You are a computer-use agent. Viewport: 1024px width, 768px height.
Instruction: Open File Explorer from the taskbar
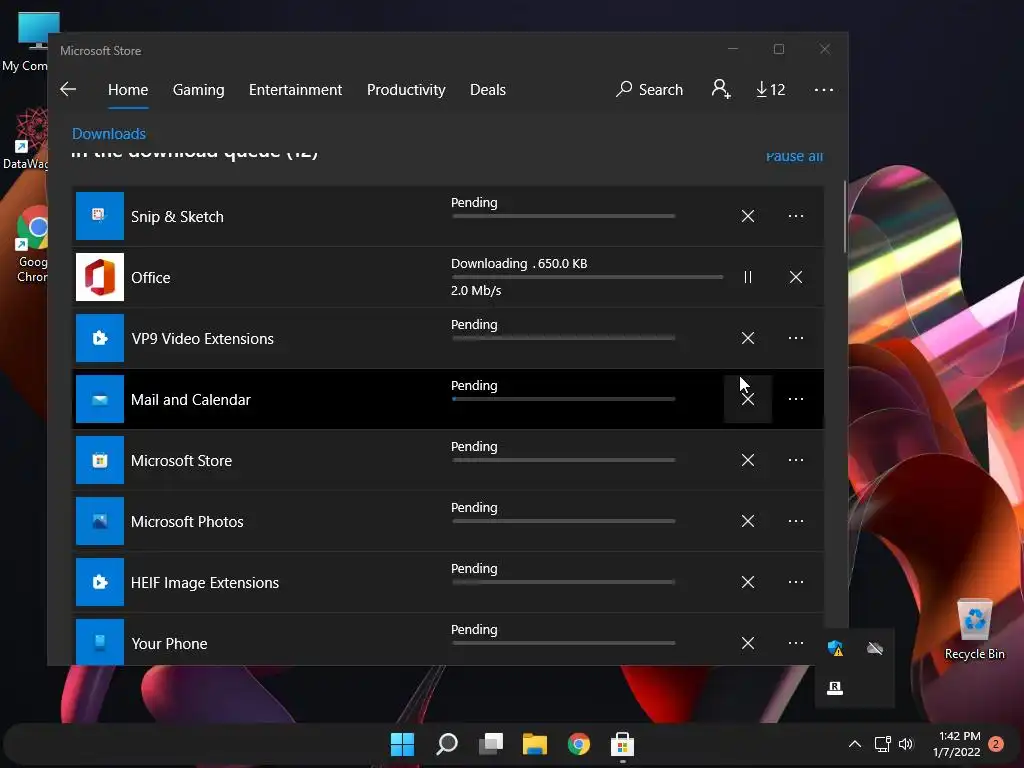[534, 744]
